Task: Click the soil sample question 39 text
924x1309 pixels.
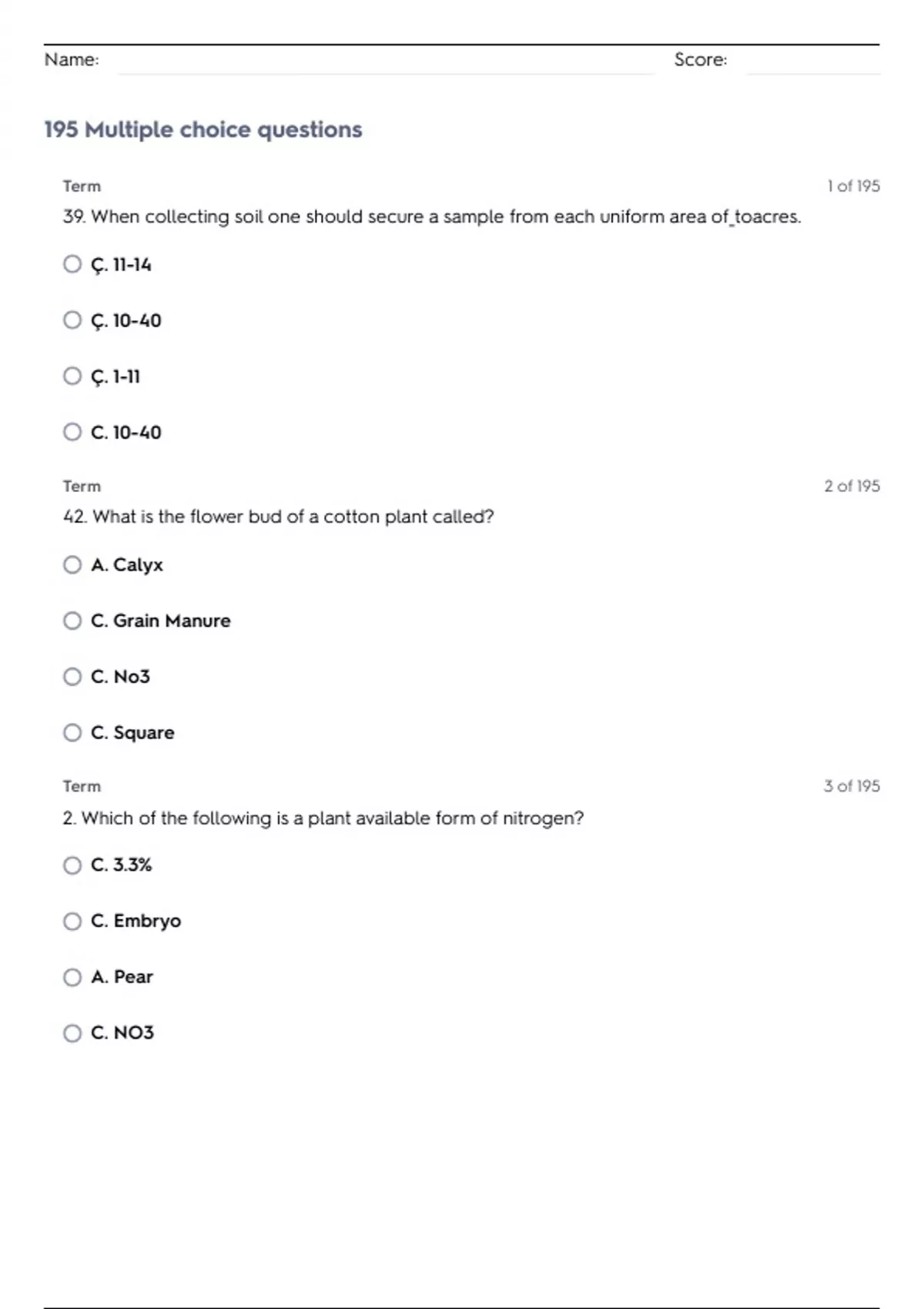Action: [x=431, y=217]
